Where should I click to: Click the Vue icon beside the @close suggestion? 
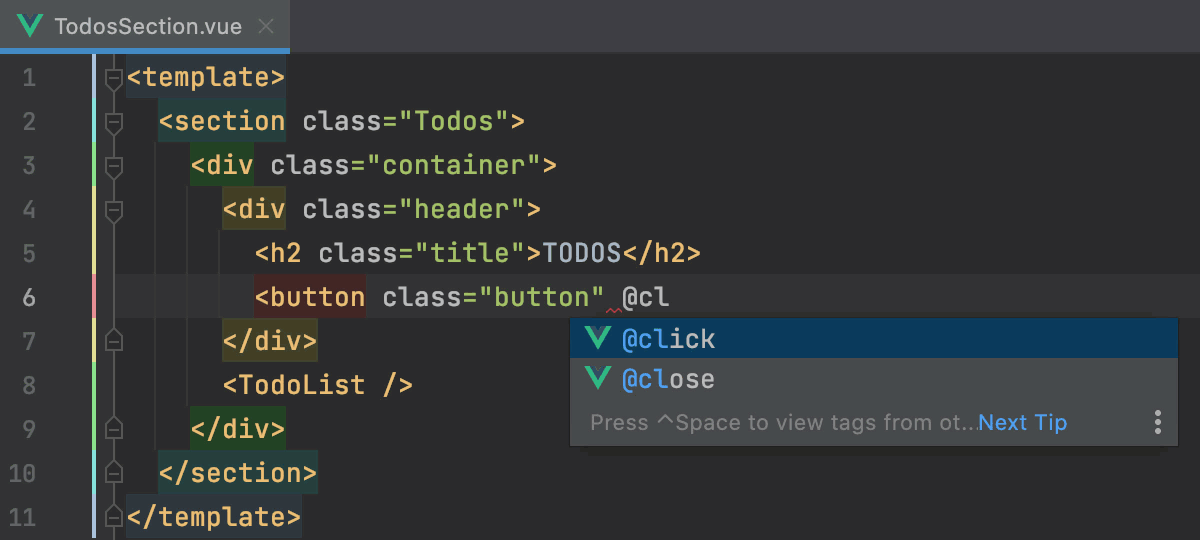point(598,379)
